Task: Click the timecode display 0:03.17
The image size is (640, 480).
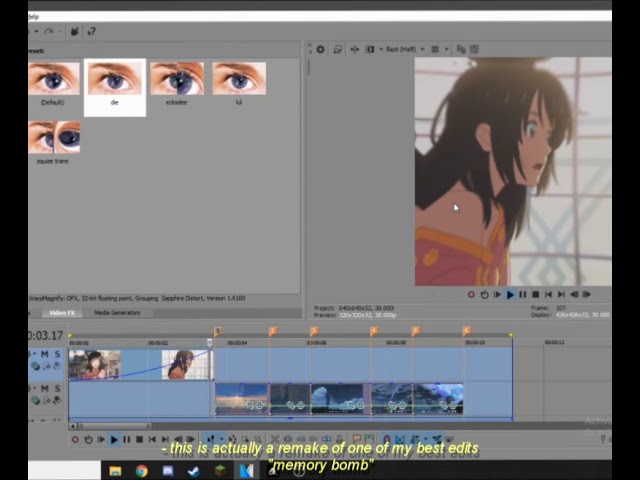Action: (45, 336)
